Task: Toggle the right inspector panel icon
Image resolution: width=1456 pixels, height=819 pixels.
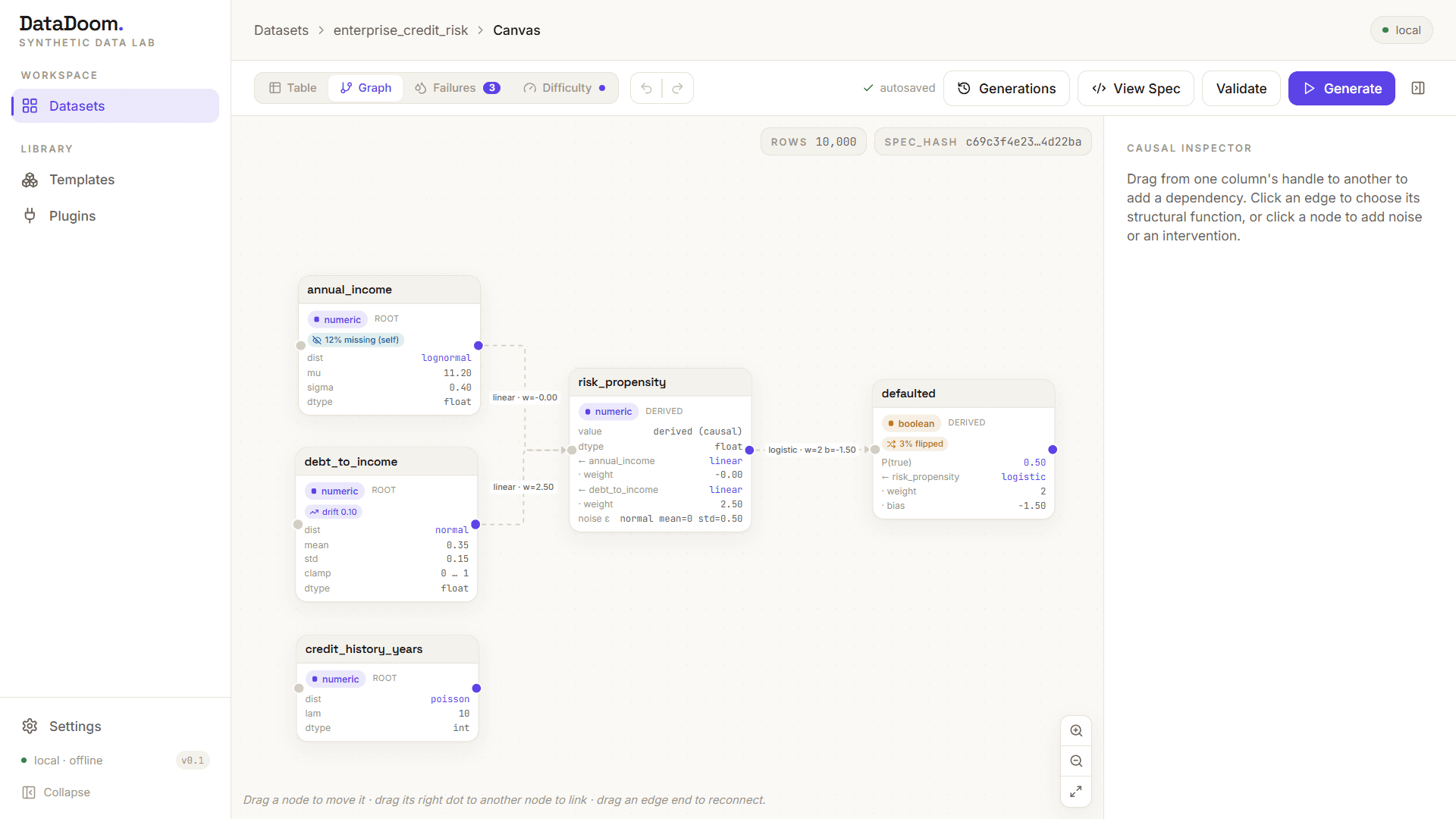Action: [x=1418, y=88]
